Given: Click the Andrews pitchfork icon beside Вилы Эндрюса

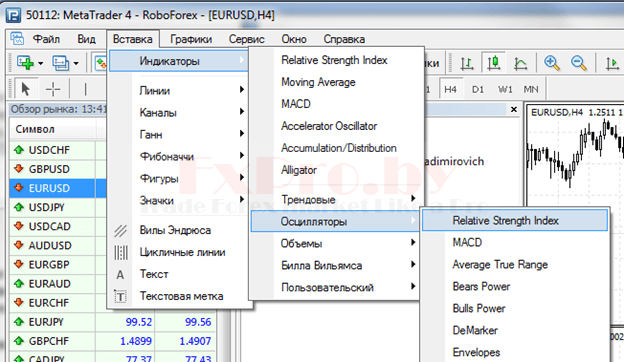Looking at the screenshot, I should (121, 230).
